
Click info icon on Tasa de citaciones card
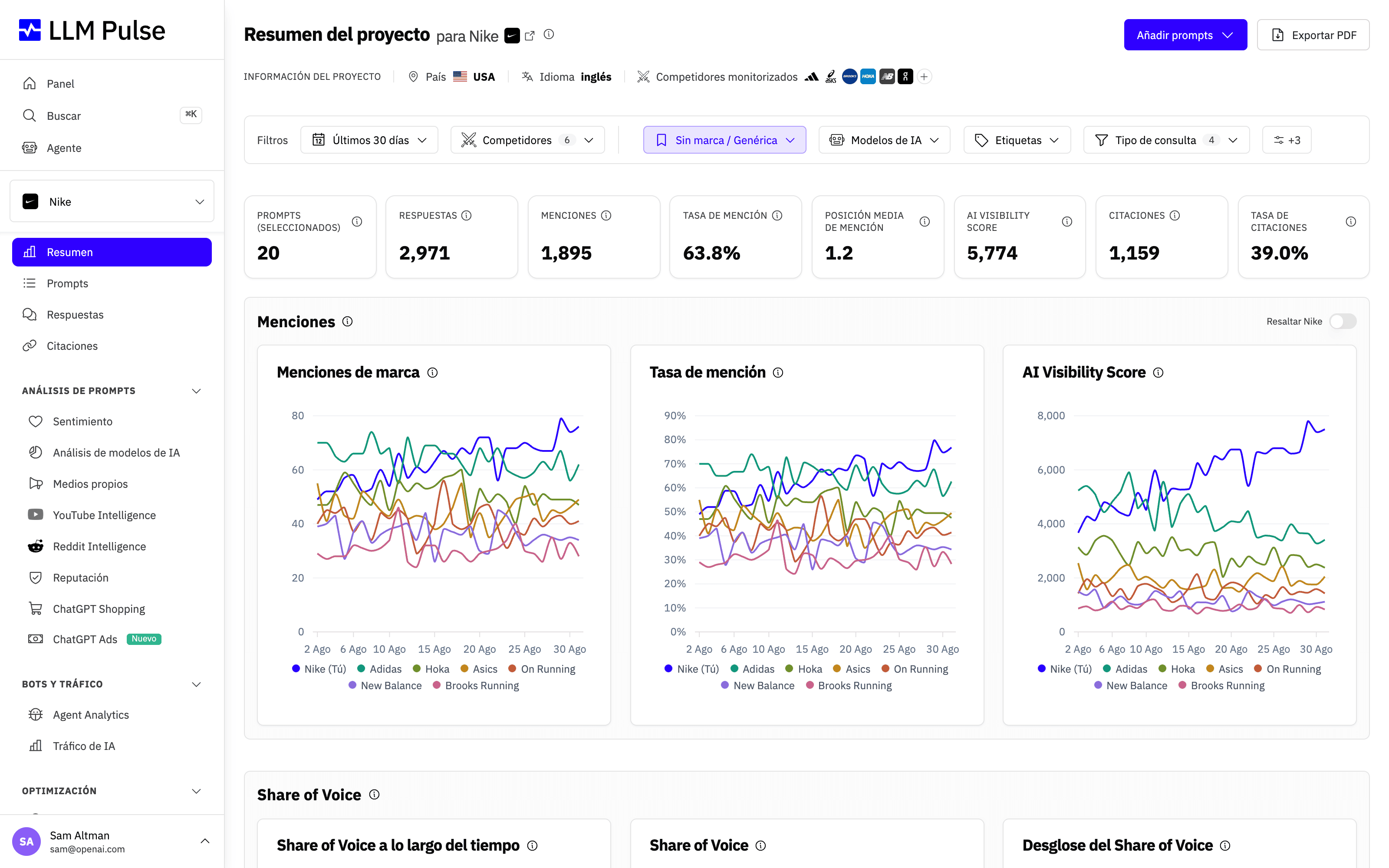point(1351,222)
